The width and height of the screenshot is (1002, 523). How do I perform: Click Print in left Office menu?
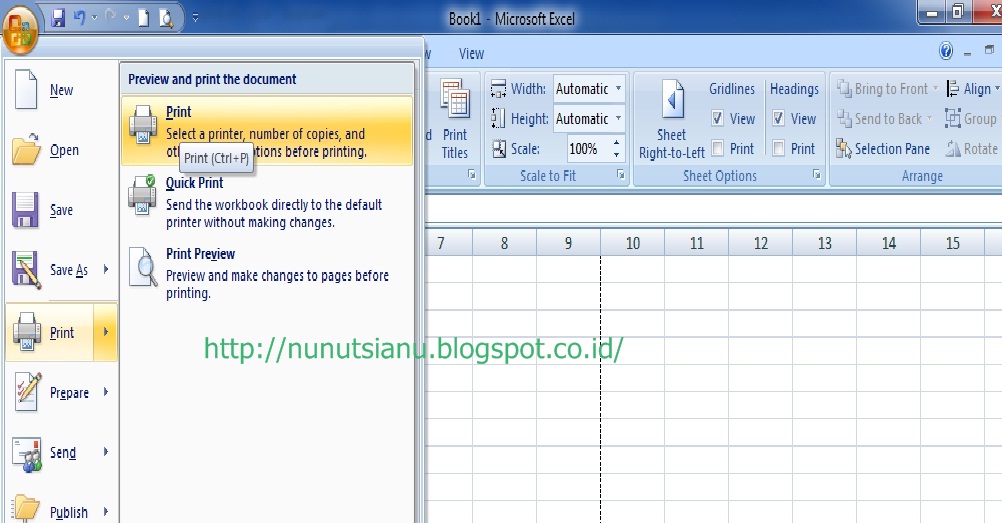[50, 332]
